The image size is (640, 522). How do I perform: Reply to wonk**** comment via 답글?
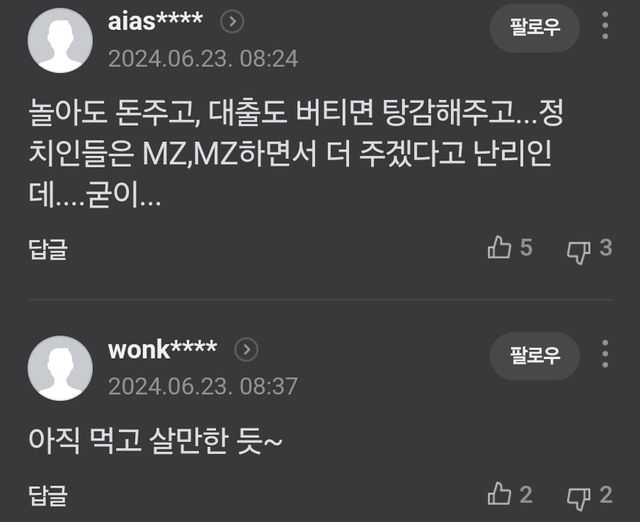point(48,495)
